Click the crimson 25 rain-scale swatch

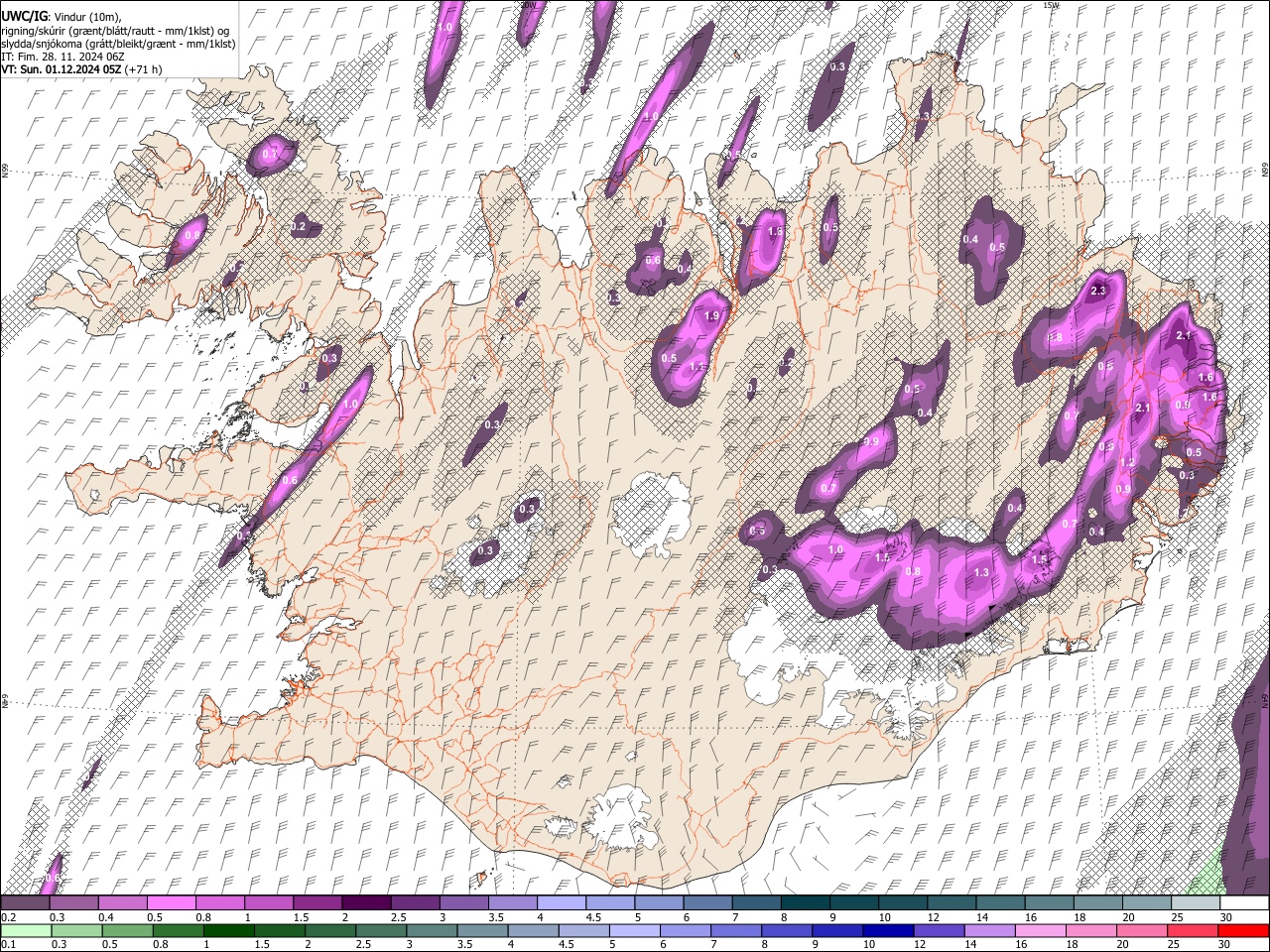pos(1193,930)
